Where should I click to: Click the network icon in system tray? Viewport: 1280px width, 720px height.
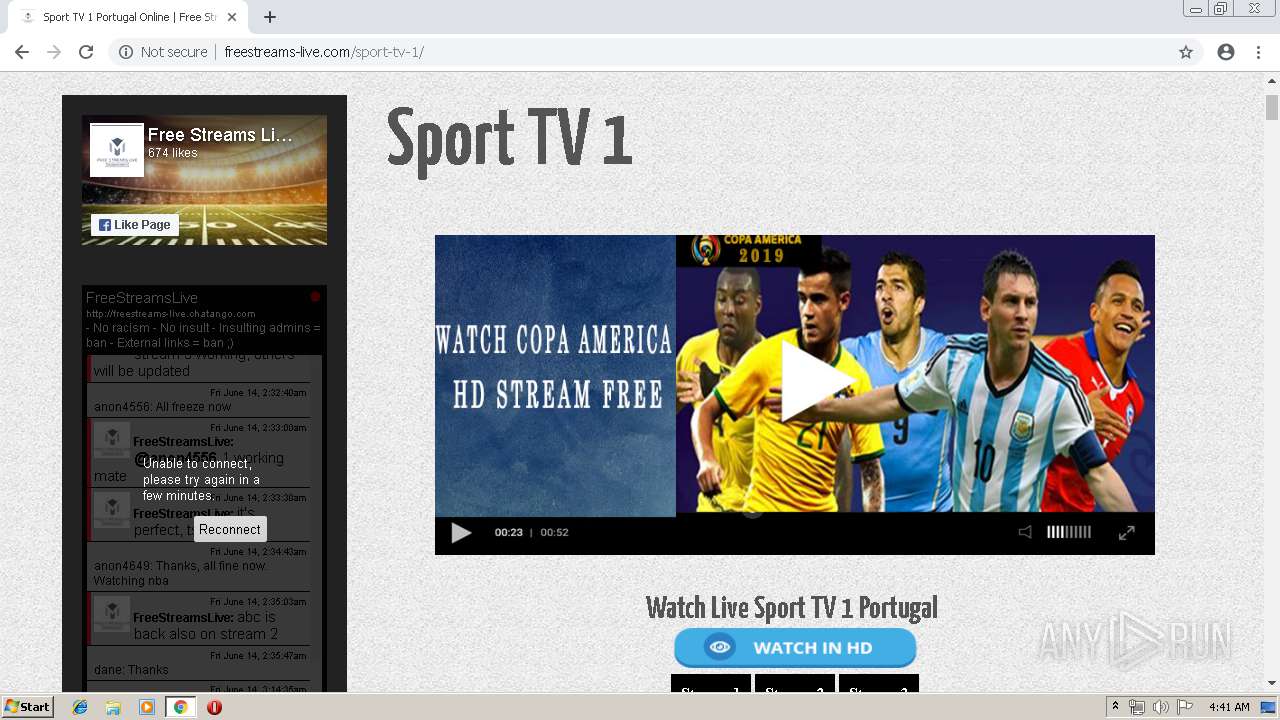click(1137, 707)
